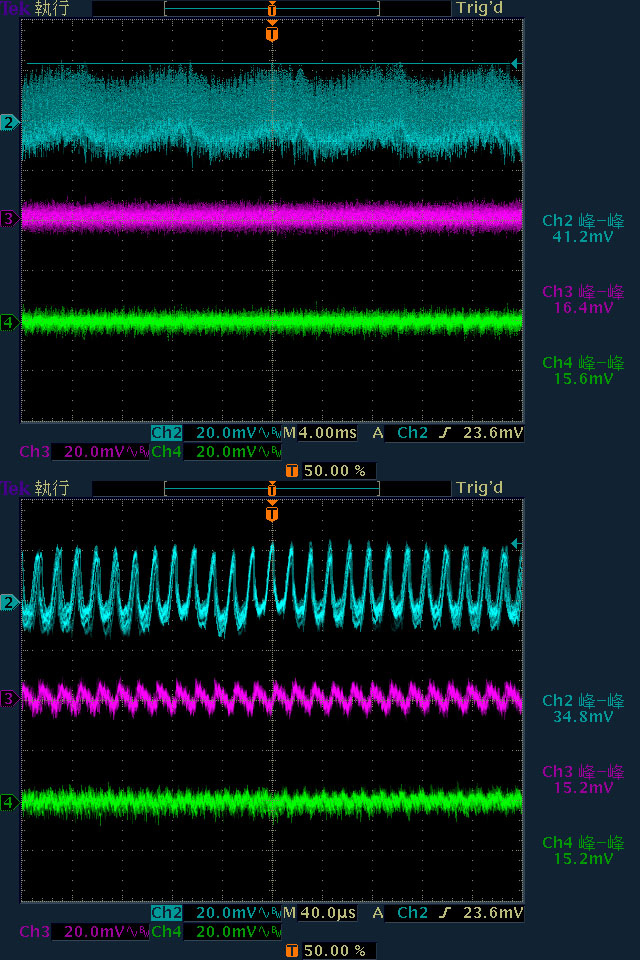Screen dimensions: 640x960
Task: Click the Trig'd status in the 40.0µs capture
Action: pyautogui.click(x=480, y=489)
